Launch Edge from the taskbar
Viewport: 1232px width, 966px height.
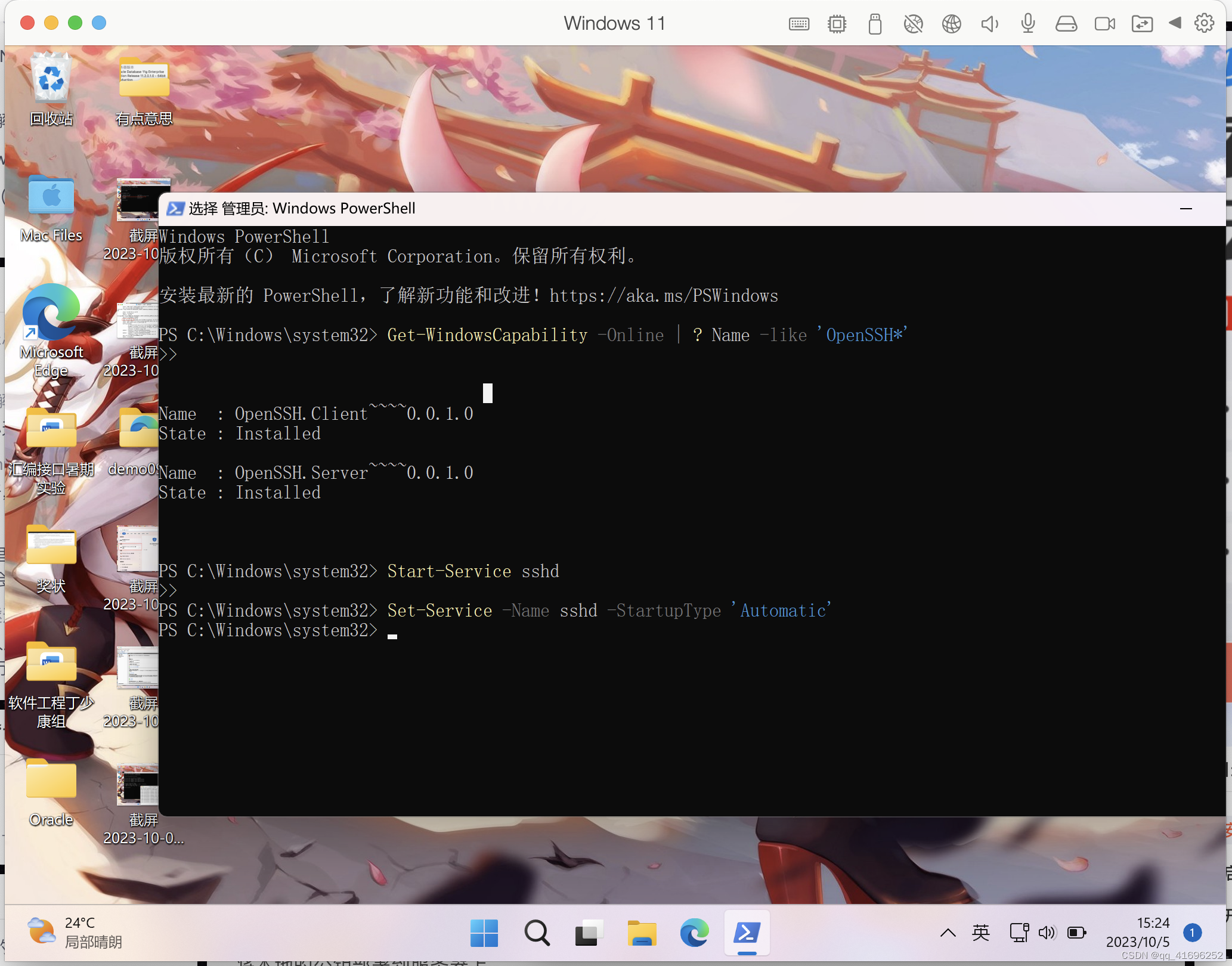click(694, 933)
